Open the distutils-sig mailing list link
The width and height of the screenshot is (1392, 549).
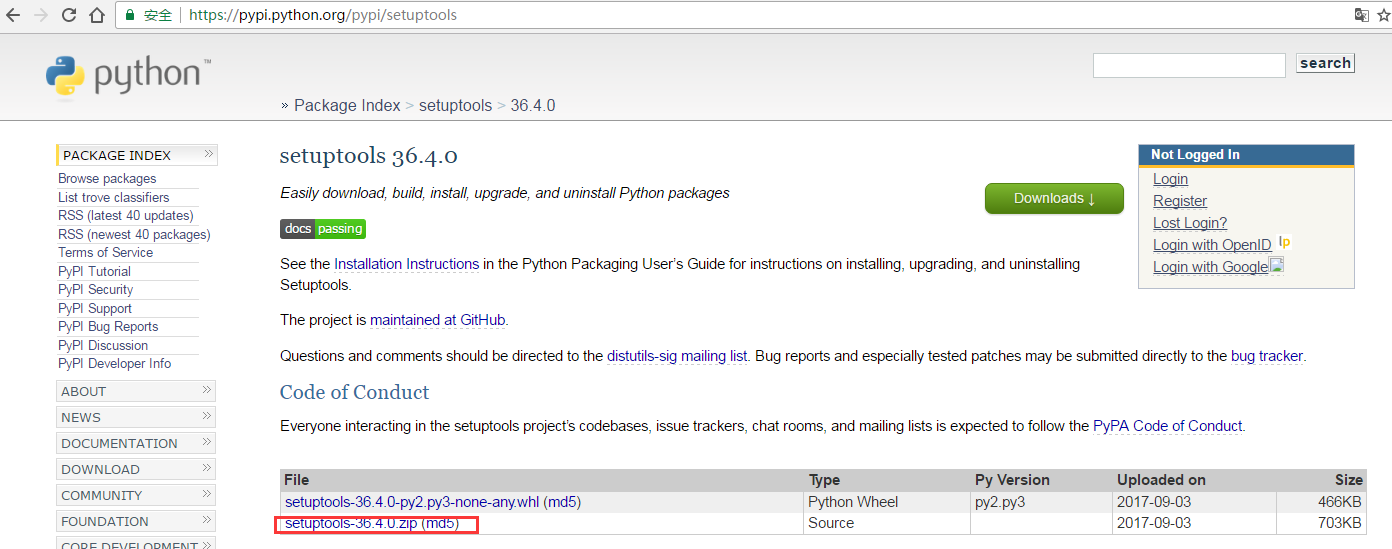677,355
